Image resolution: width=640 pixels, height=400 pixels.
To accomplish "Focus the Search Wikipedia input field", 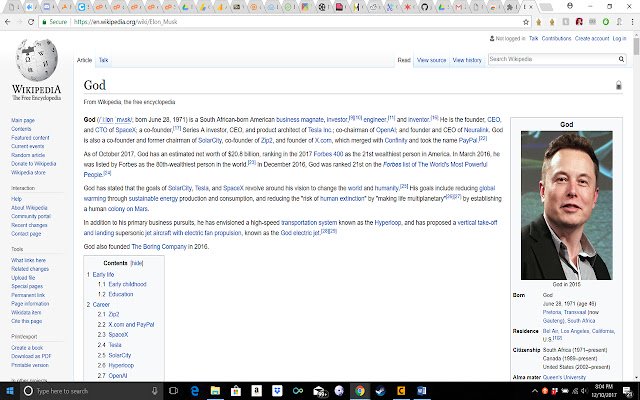I will click(x=553, y=59).
